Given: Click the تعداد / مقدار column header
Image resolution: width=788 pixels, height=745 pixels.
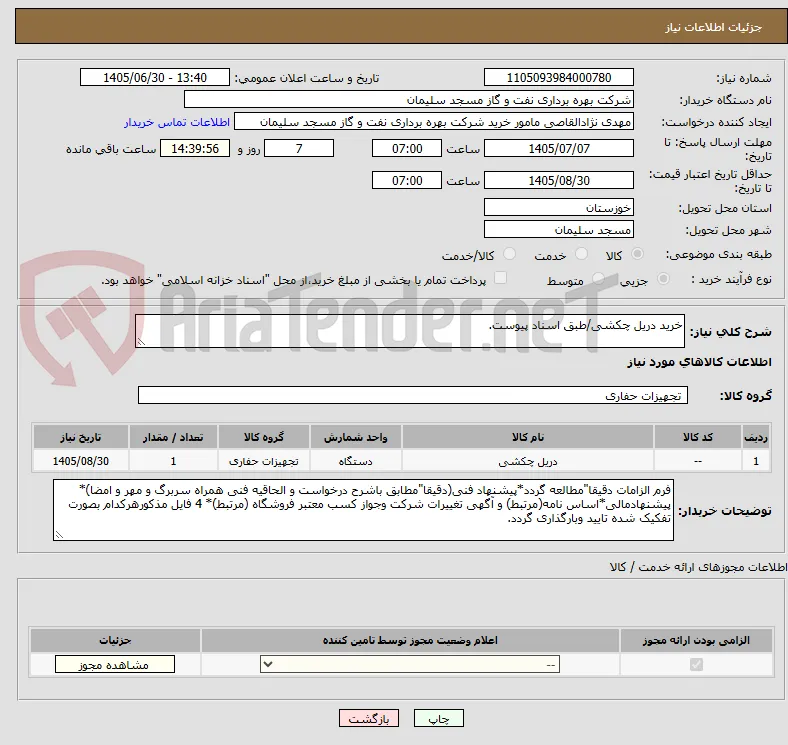Looking at the screenshot, I should [173, 437].
